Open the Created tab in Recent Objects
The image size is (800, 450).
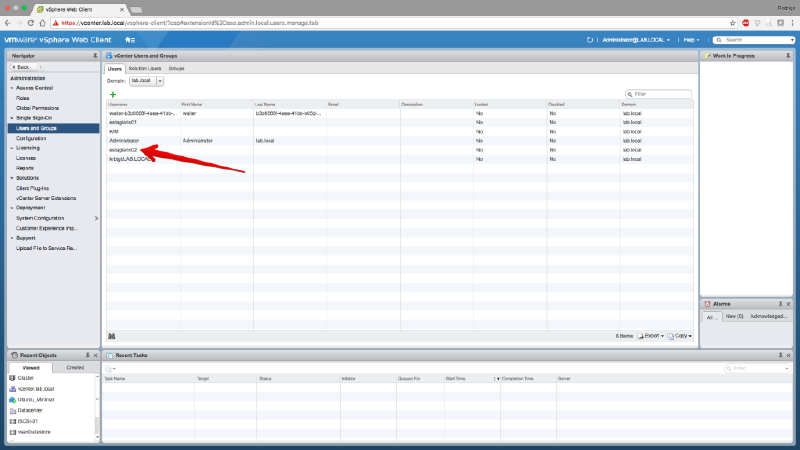point(74,368)
